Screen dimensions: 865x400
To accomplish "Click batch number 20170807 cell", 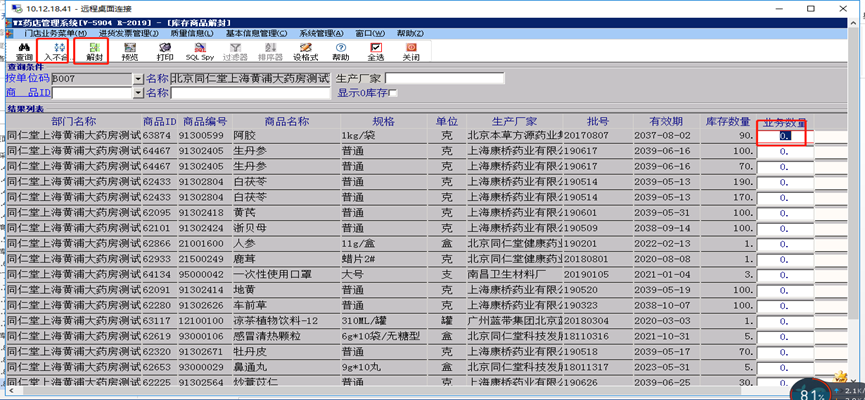I will click(x=597, y=135).
